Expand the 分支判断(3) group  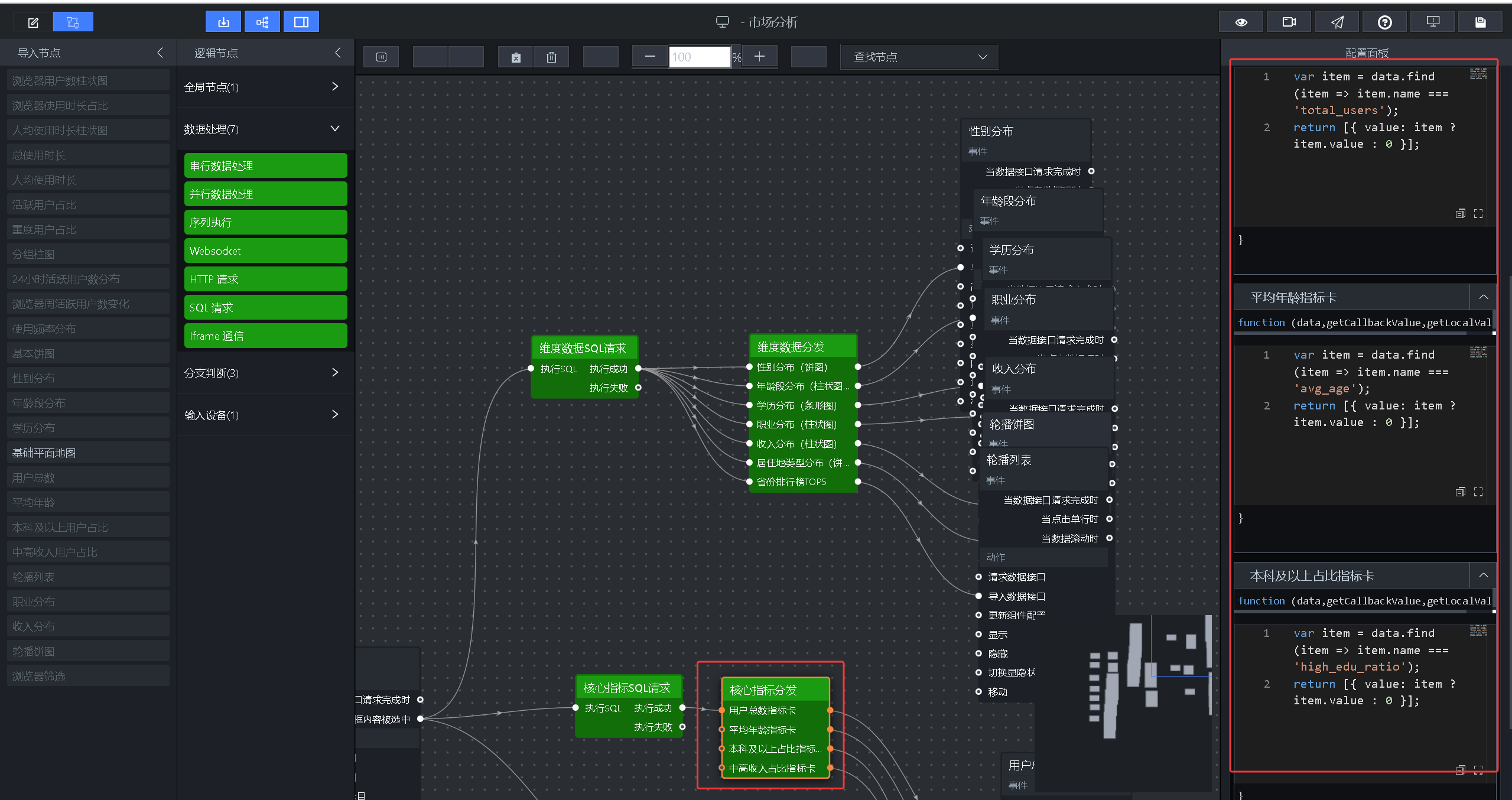pyautogui.click(x=265, y=373)
